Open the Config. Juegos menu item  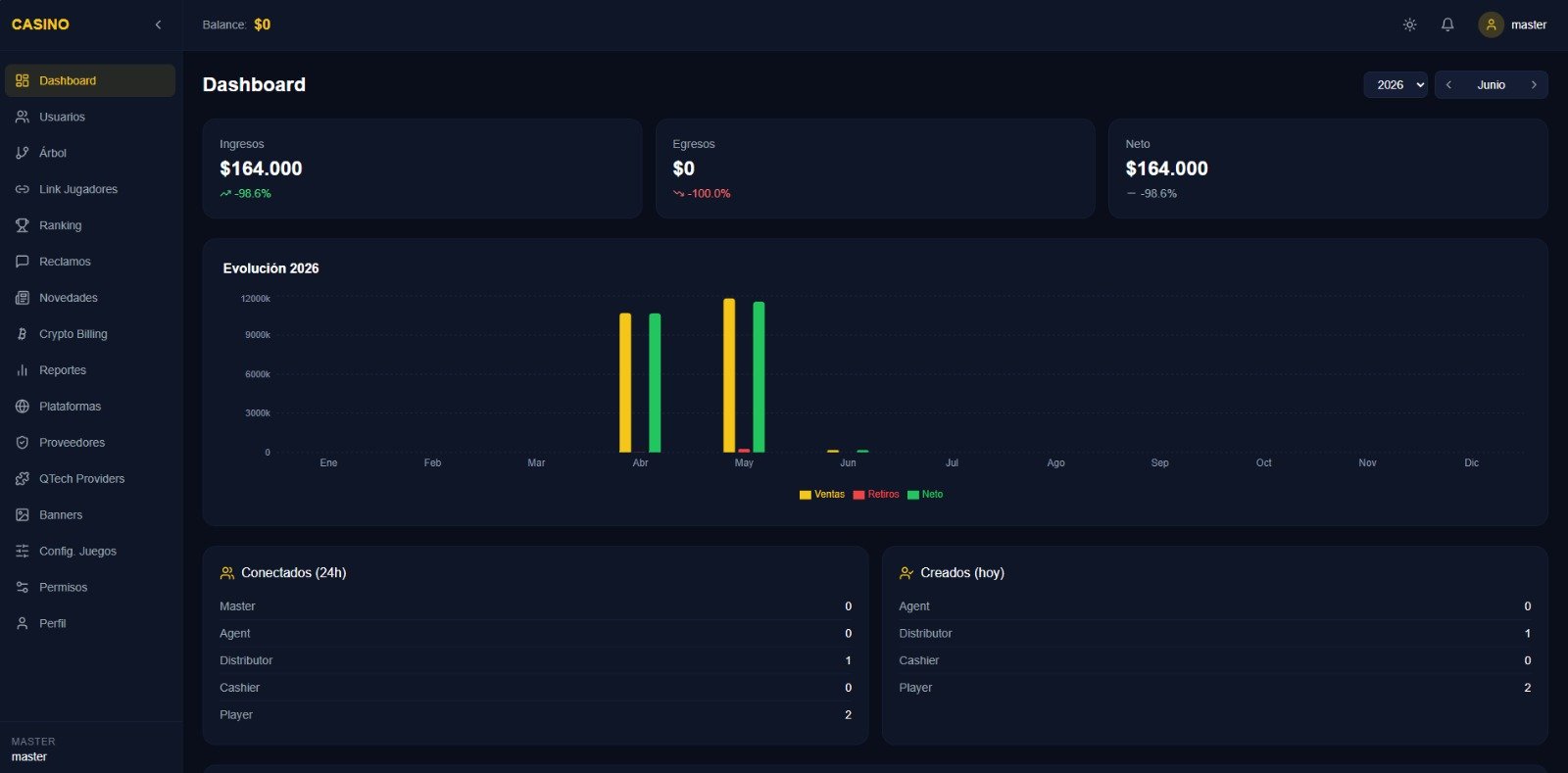(x=90, y=552)
